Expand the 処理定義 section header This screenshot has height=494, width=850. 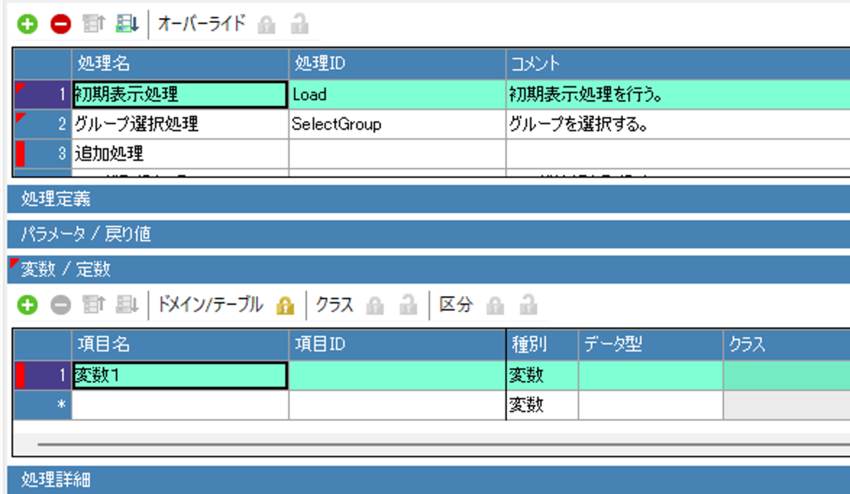428,199
